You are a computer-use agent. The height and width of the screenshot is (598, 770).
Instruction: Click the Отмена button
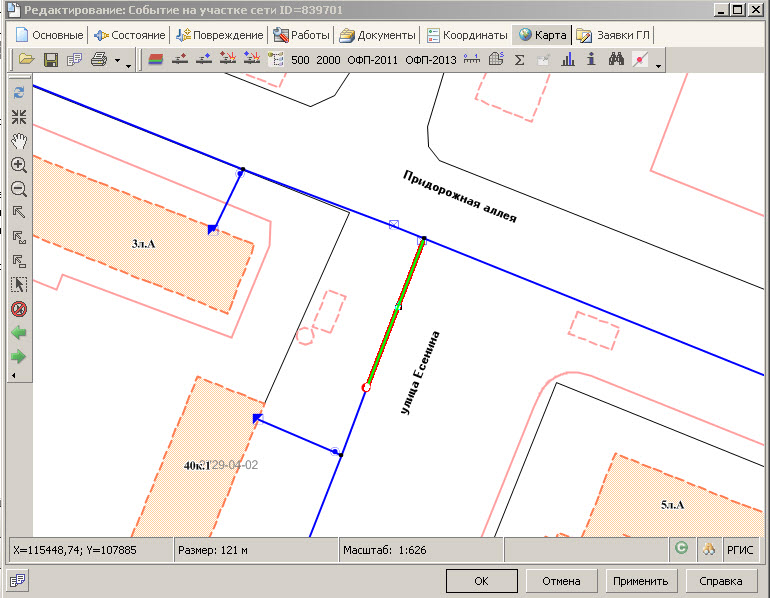[561, 580]
